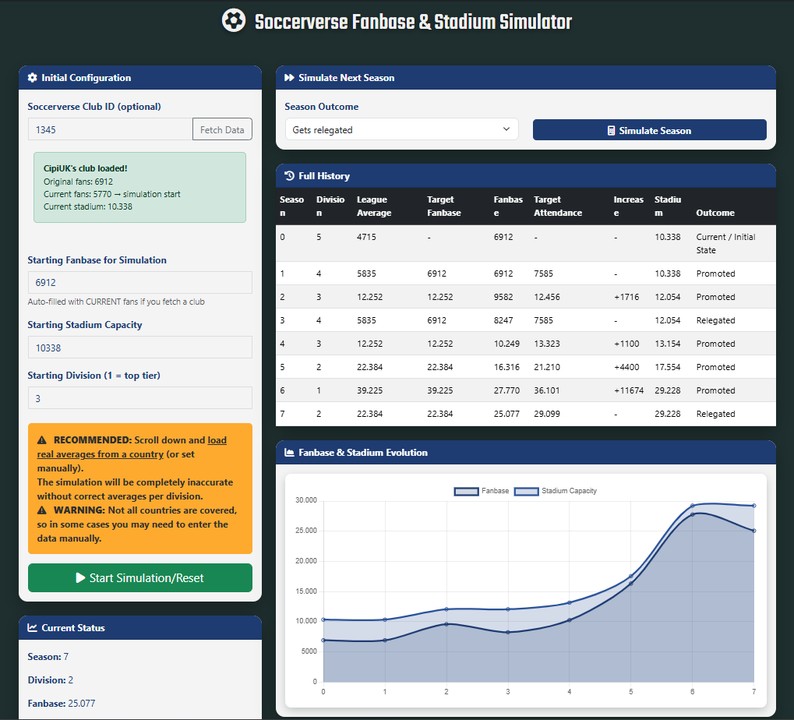Click the calculator icon on Simulate Season button
Screen dimensions: 794x720
[611, 131]
